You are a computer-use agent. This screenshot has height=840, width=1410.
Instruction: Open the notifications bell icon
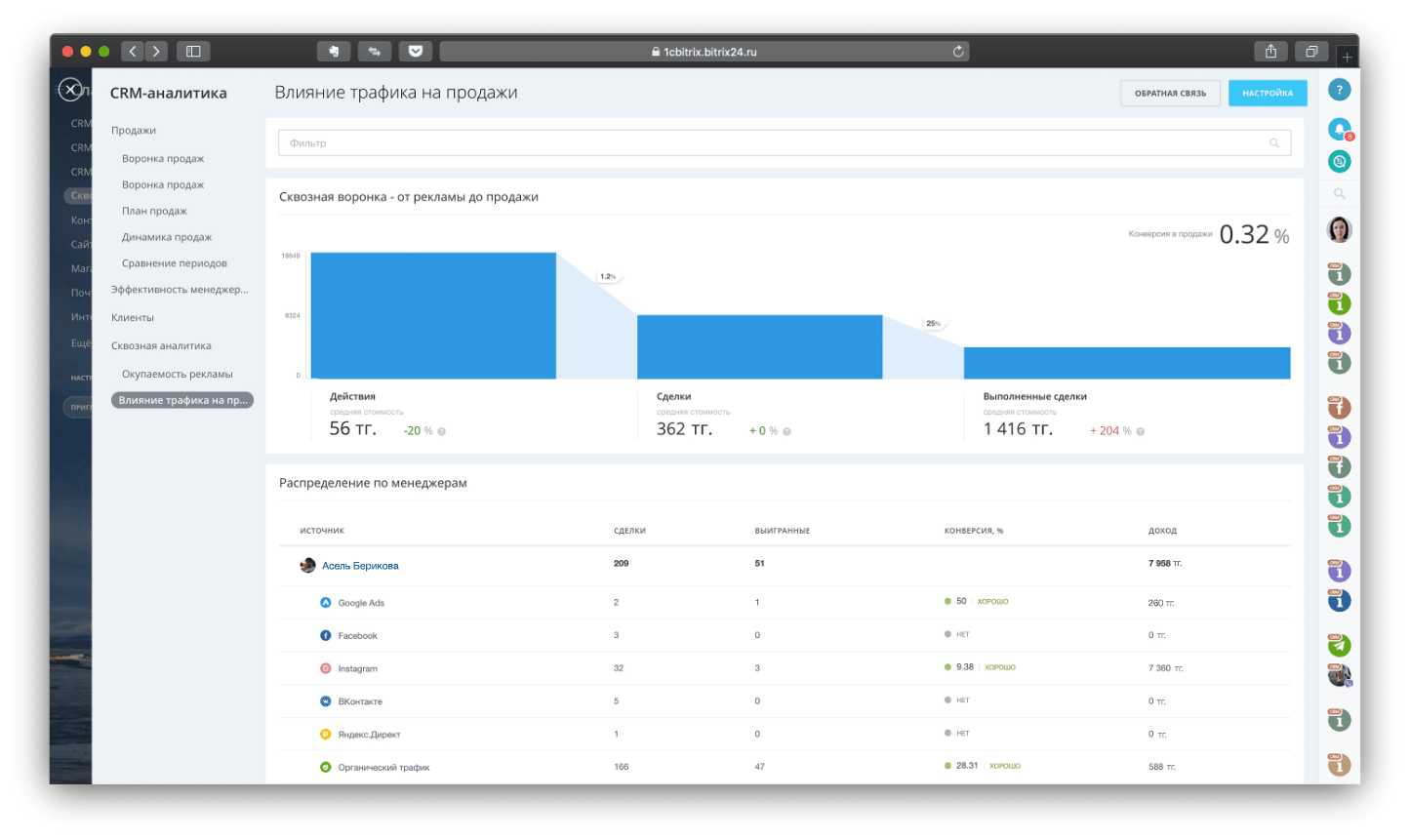tap(1339, 128)
